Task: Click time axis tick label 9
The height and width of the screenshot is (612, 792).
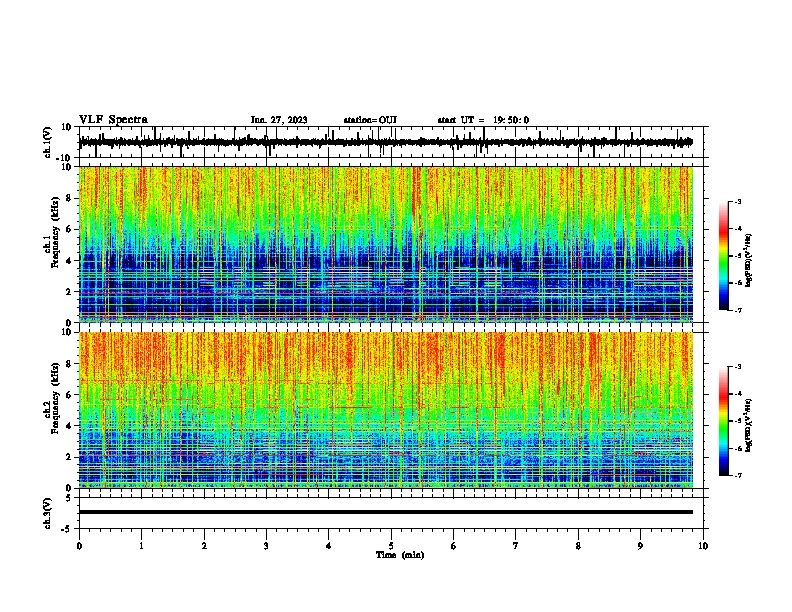Action: click(640, 546)
